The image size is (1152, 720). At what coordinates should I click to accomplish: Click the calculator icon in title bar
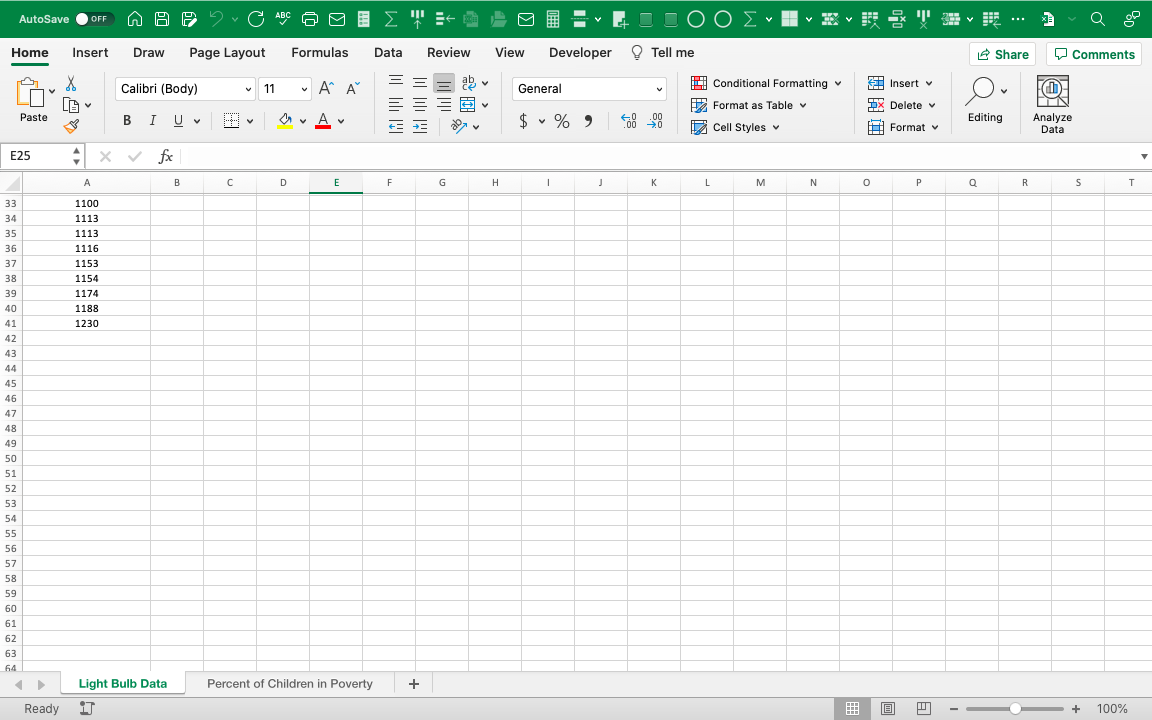tap(552, 19)
